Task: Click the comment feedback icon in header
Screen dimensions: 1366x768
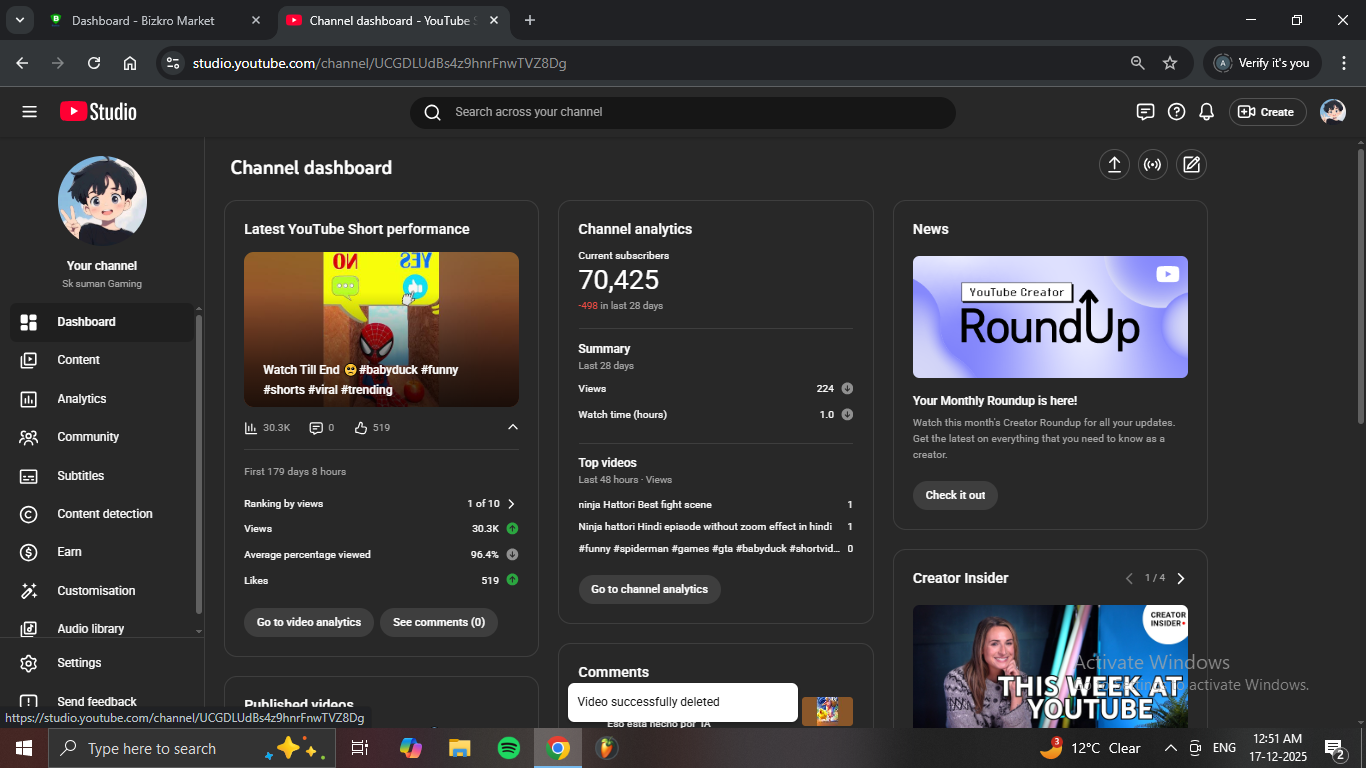Action: click(x=1145, y=112)
